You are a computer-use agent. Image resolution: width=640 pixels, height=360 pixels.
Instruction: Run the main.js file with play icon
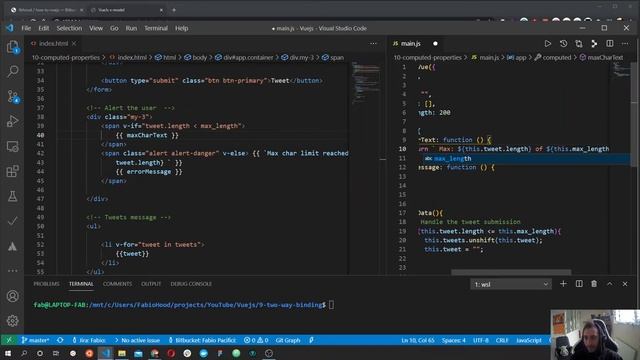pyautogui.click(x=548, y=44)
